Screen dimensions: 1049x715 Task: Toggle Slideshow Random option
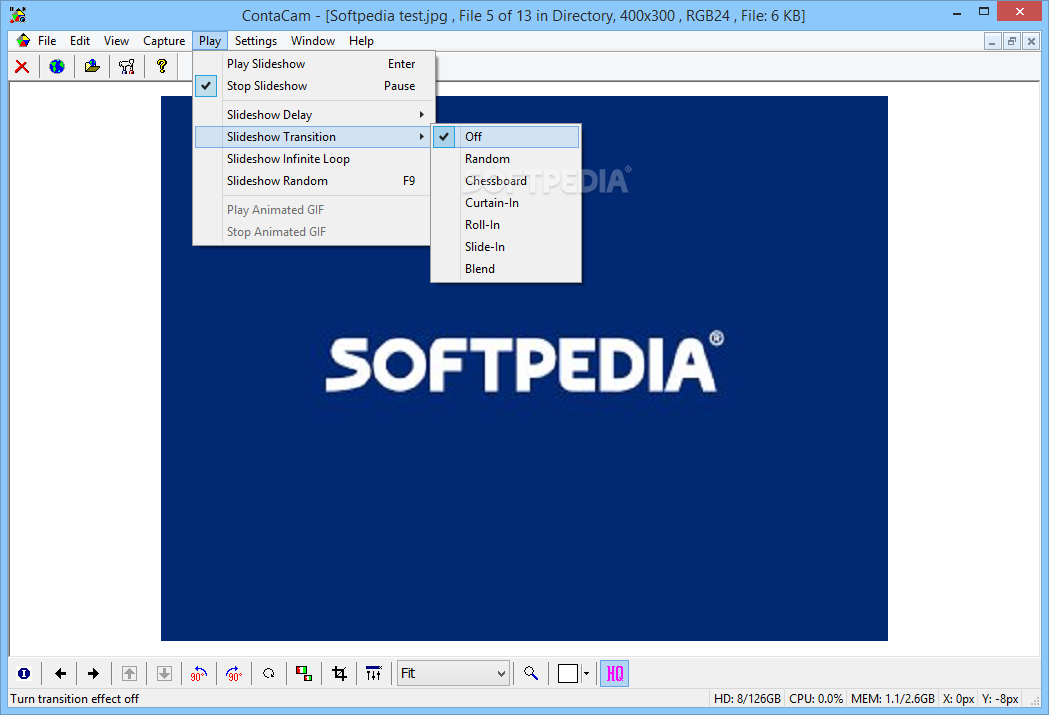pos(314,181)
